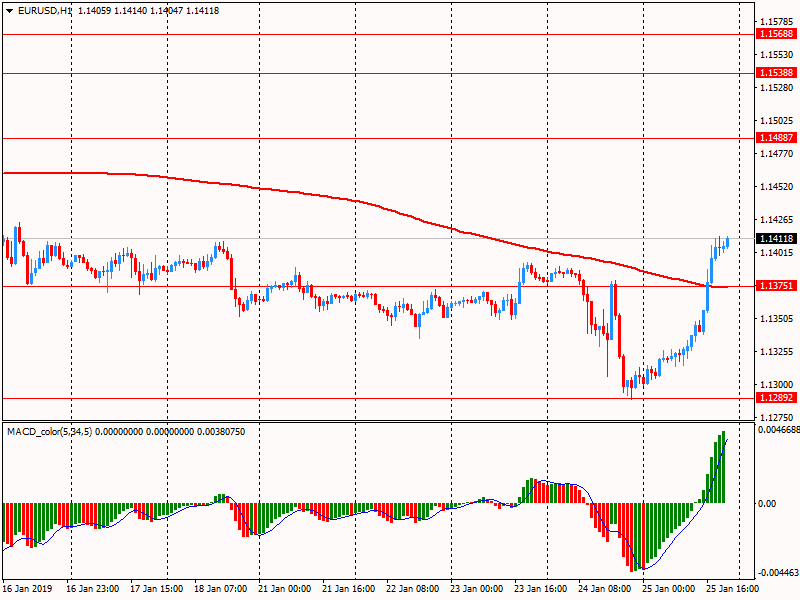The width and height of the screenshot is (800, 600).
Task: Click the 1.14015 price scale label
Action: click(x=777, y=253)
